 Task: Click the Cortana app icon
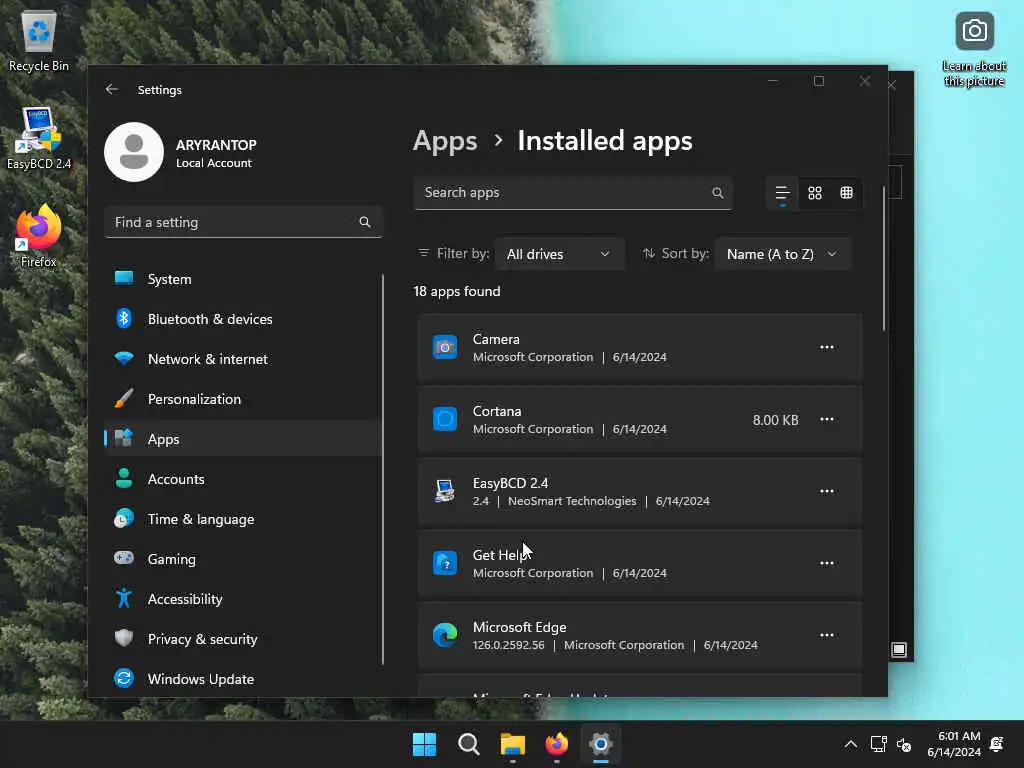[445, 419]
